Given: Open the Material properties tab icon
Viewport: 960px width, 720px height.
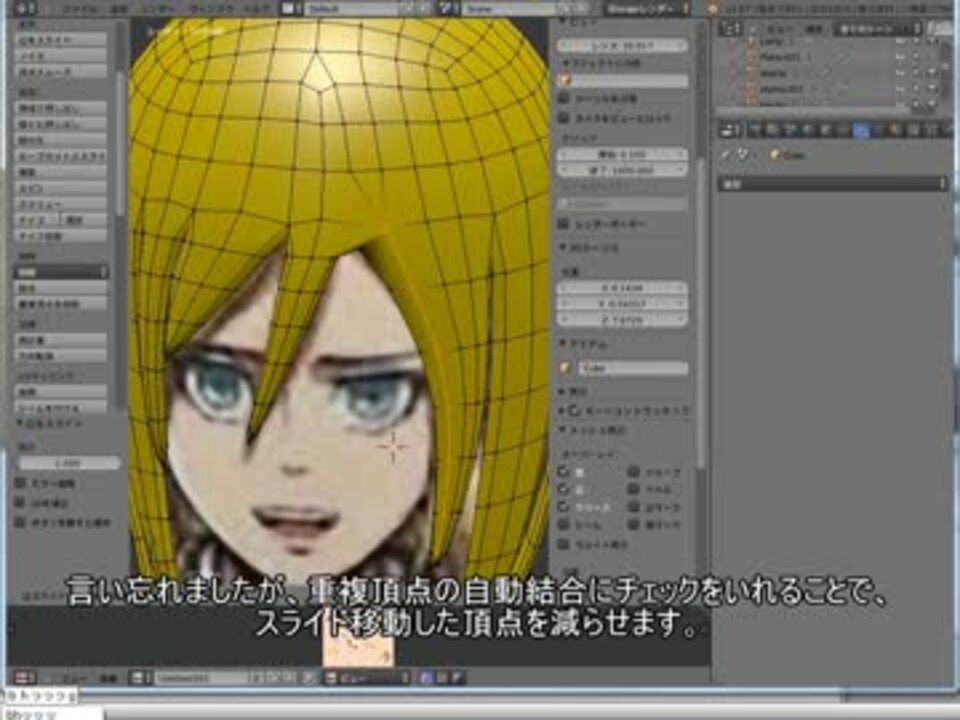Looking at the screenshot, I should tap(896, 130).
